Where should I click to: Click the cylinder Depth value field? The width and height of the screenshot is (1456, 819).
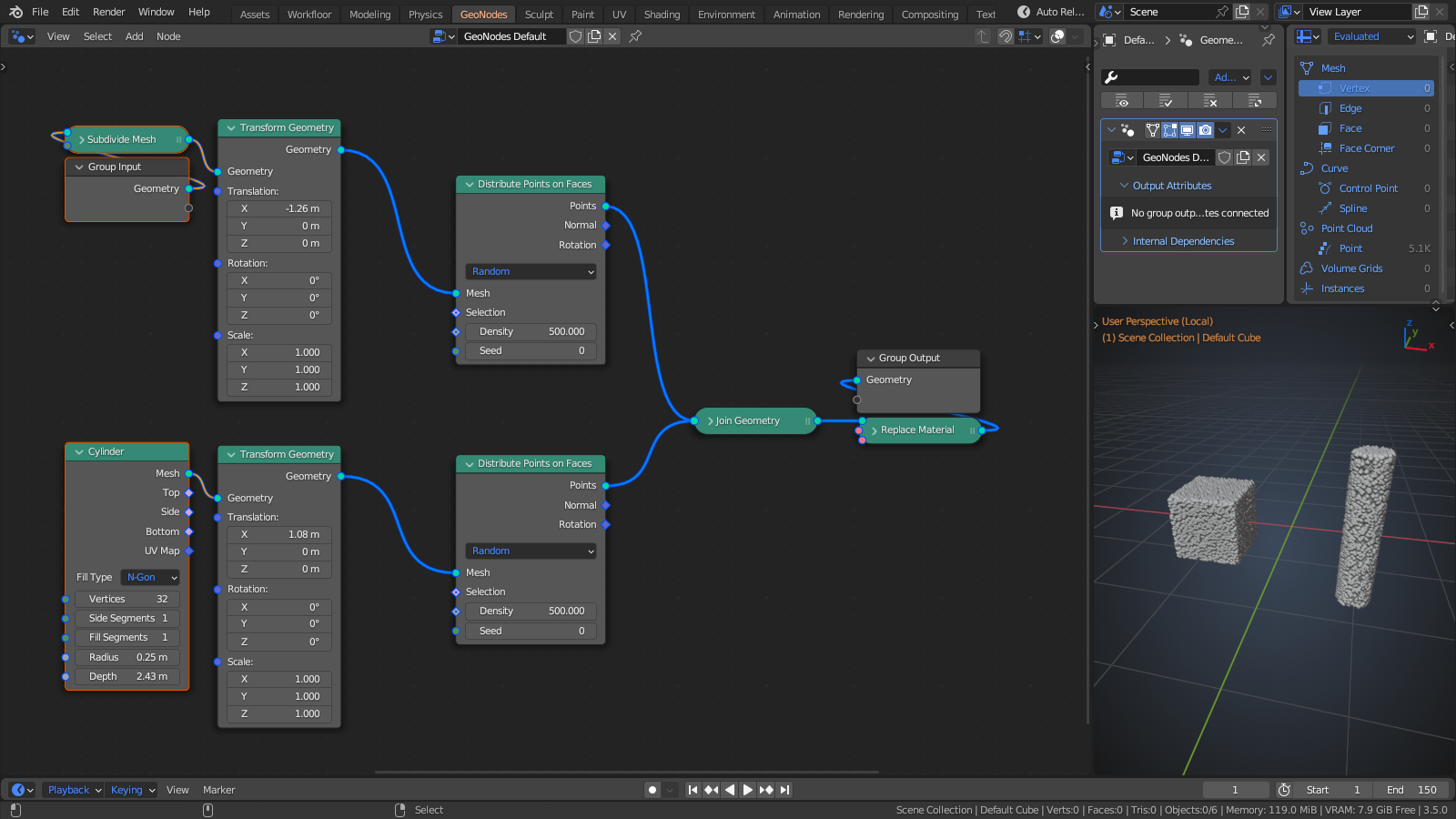tap(127, 677)
